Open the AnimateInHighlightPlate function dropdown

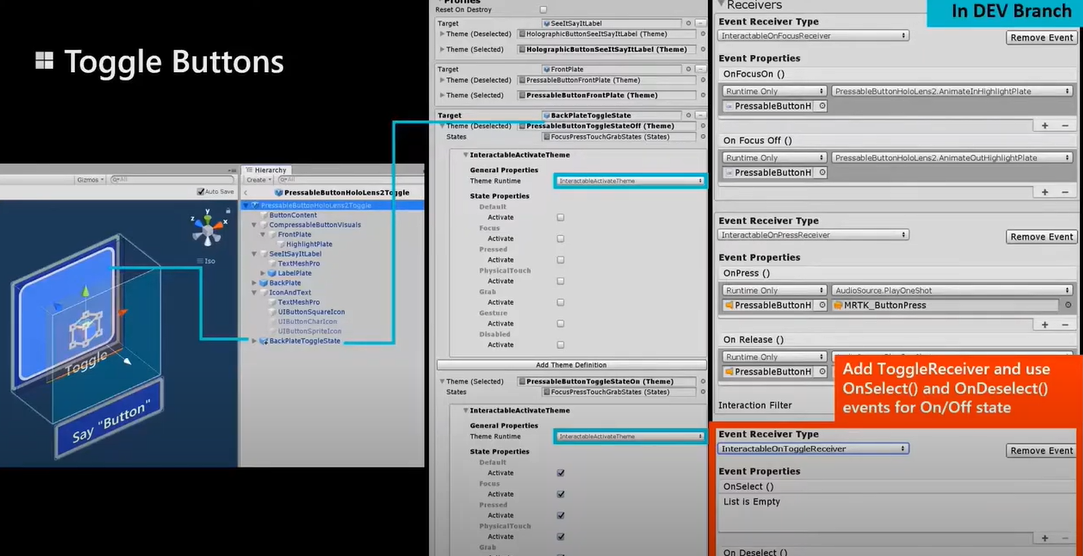[952, 91]
